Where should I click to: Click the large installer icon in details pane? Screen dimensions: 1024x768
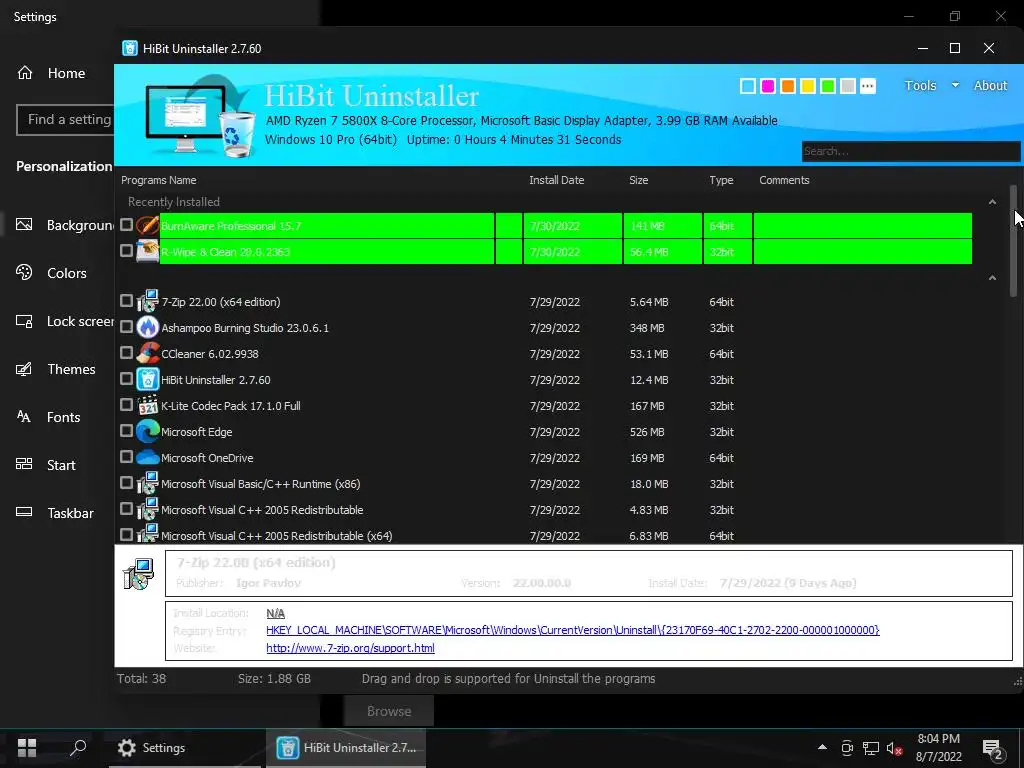[138, 574]
